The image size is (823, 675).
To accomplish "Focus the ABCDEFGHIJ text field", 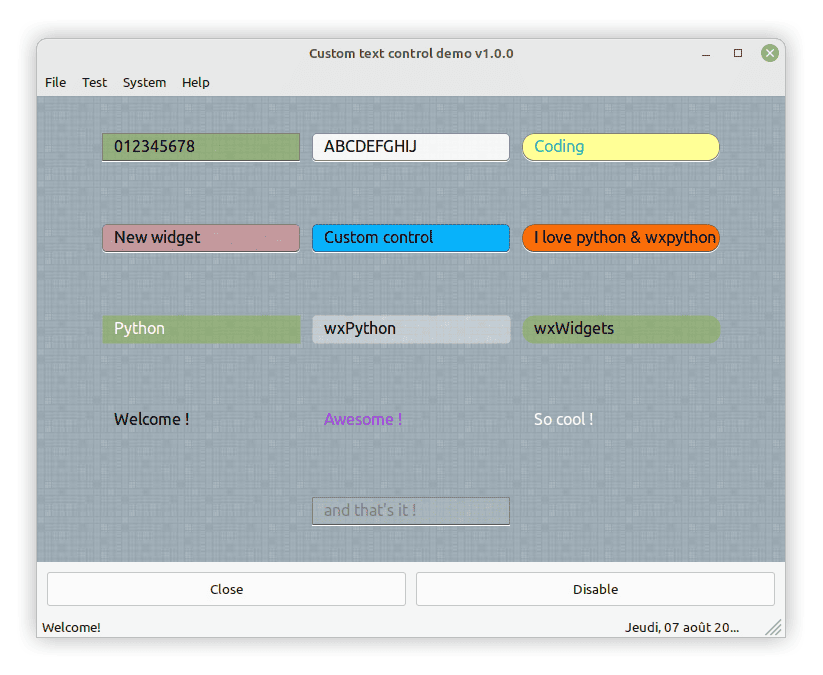I will [410, 147].
